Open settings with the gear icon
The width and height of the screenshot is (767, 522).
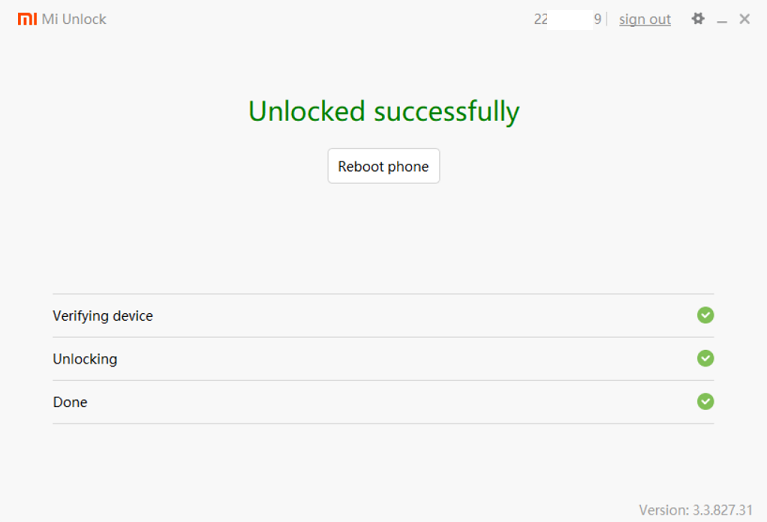pos(698,19)
